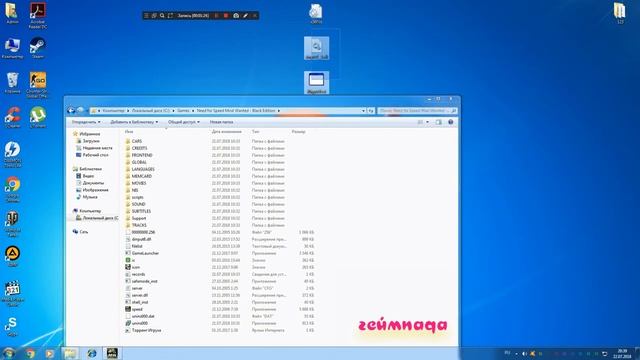Open the Добавить в библиотеку dropdown
This screenshot has width=640, height=360.
[x=134, y=122]
